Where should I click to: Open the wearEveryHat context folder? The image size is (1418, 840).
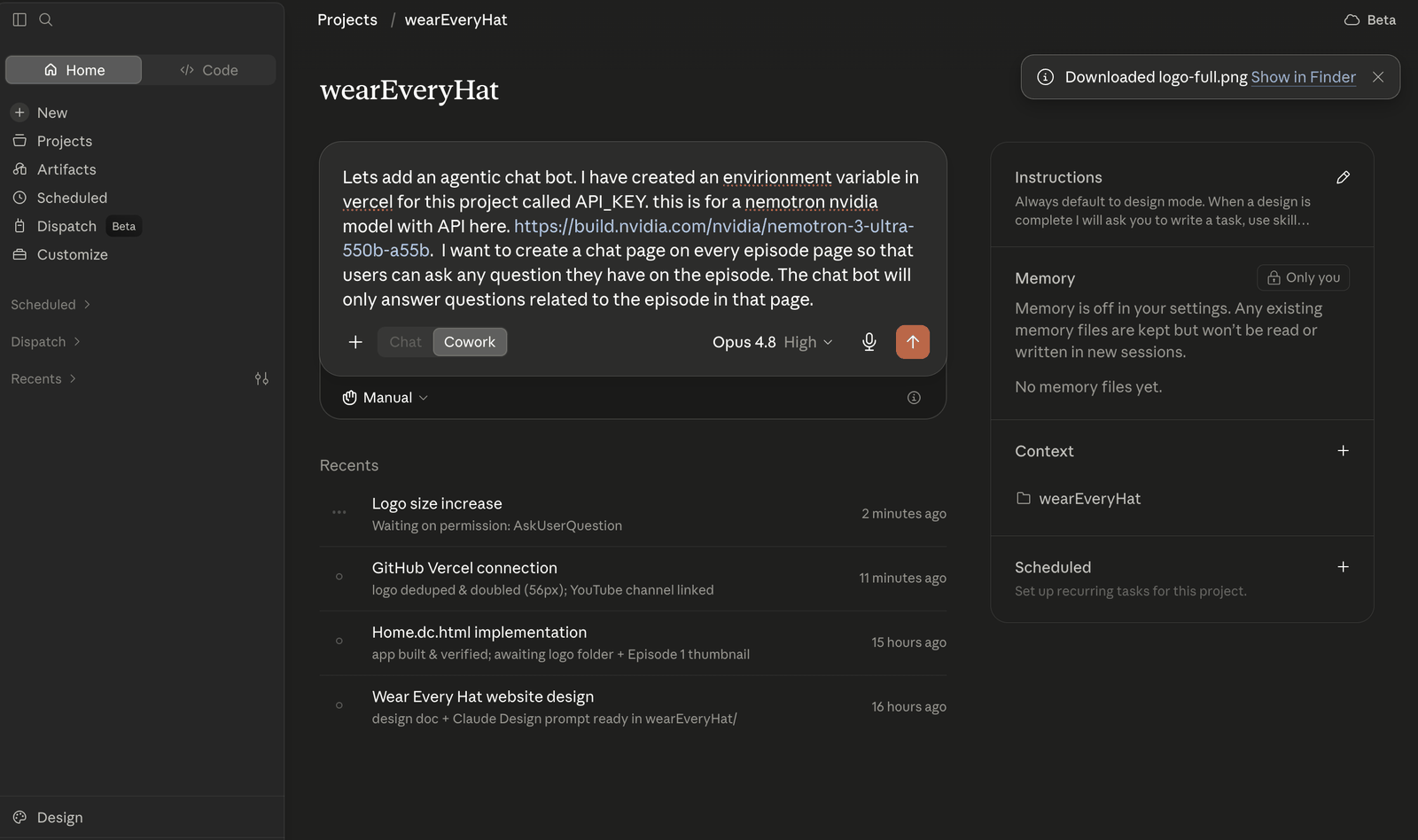coord(1079,499)
